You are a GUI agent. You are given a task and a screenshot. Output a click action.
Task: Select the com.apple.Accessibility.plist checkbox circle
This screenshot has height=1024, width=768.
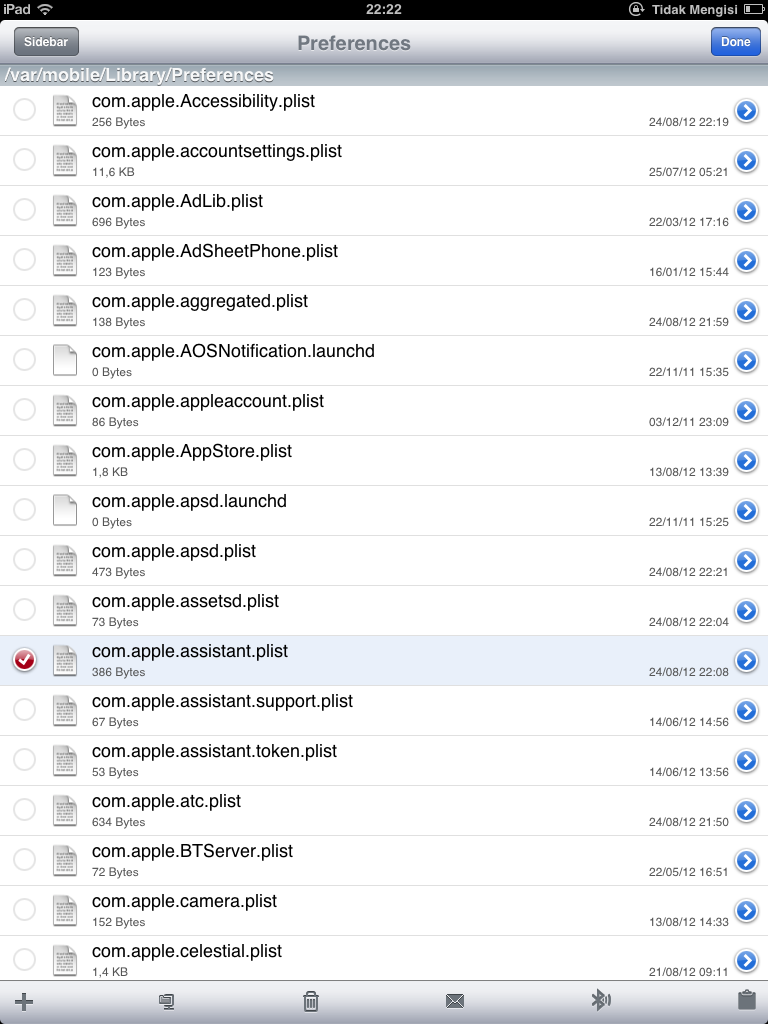24,110
